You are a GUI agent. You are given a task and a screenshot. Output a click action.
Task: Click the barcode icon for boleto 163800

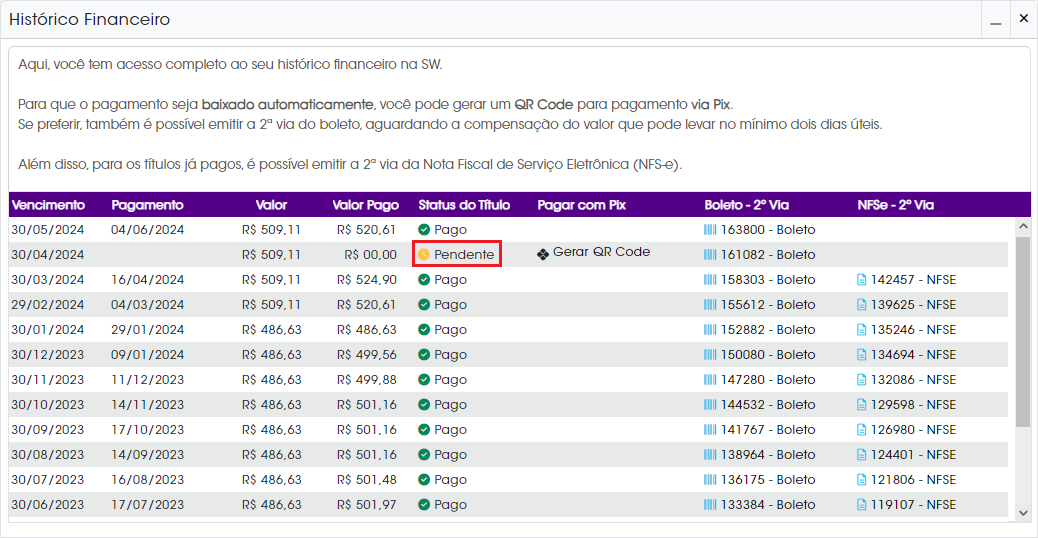click(710, 230)
